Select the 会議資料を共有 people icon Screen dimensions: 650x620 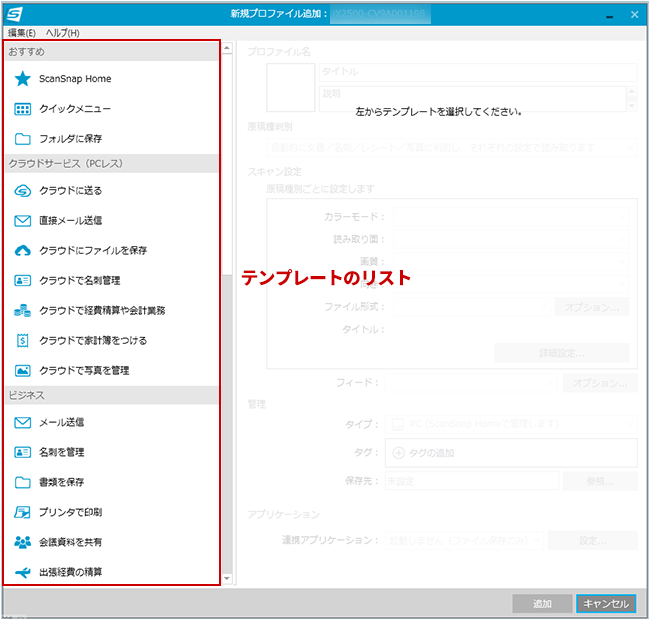point(22,542)
